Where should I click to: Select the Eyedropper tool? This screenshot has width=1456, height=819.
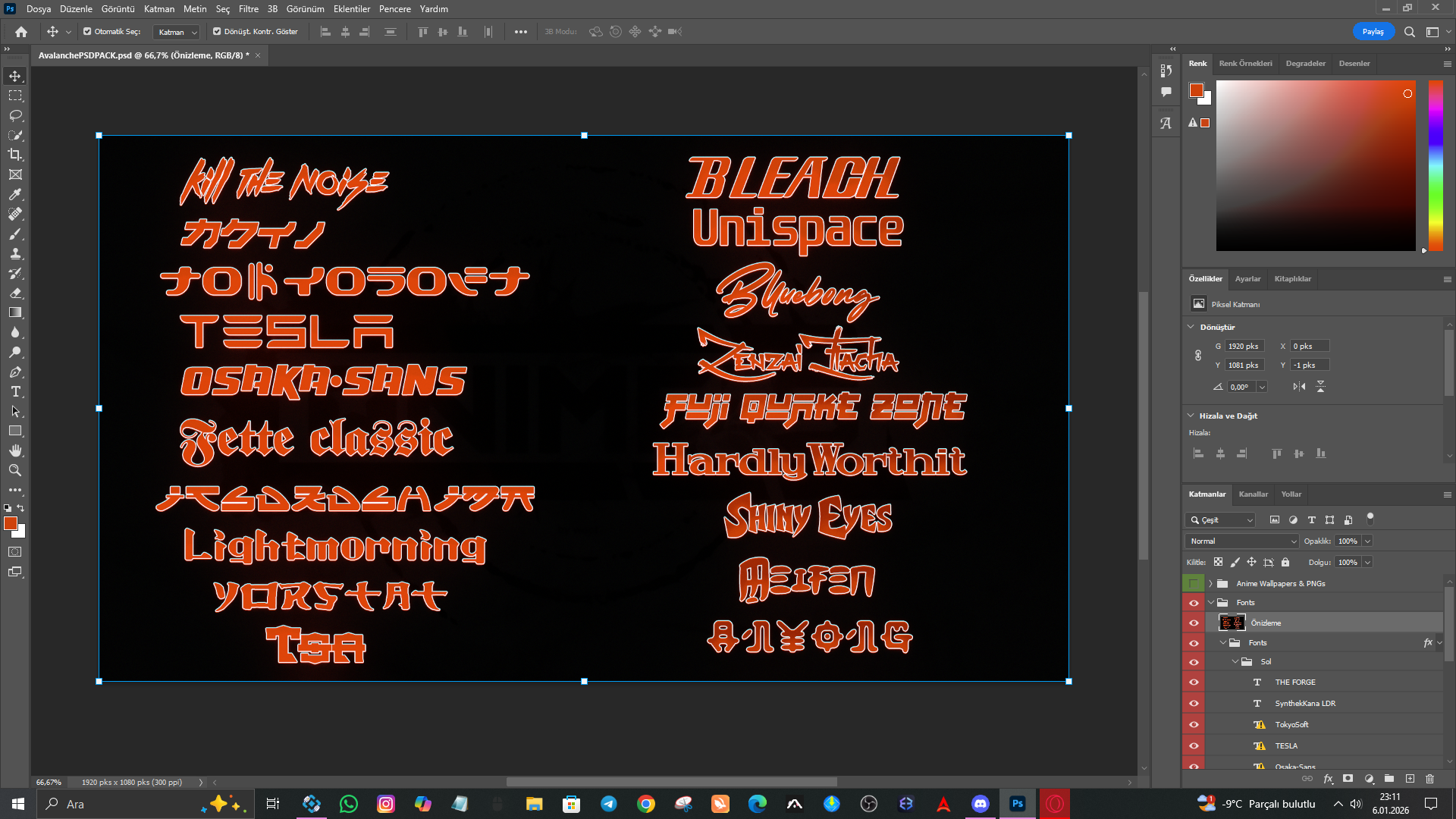pyautogui.click(x=15, y=194)
